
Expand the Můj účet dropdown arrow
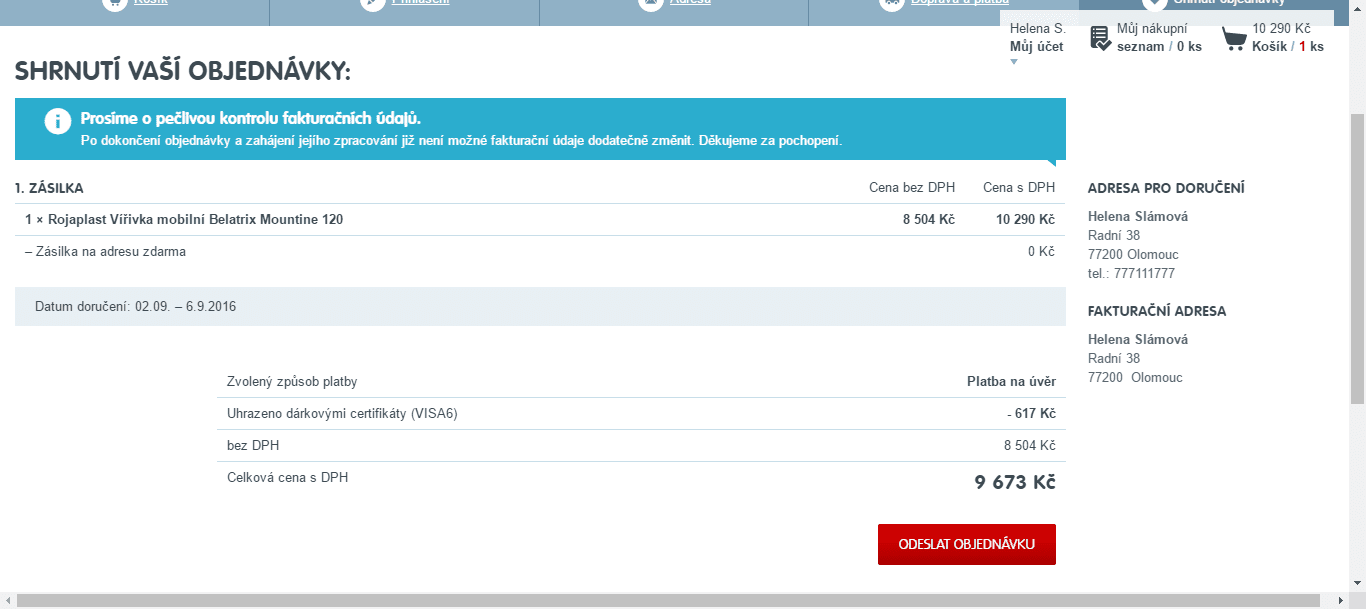pyautogui.click(x=1013, y=62)
